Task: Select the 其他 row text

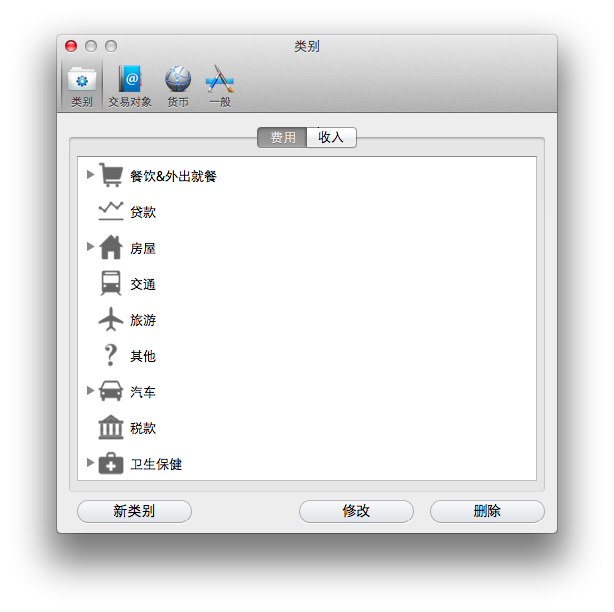Action: (x=143, y=356)
